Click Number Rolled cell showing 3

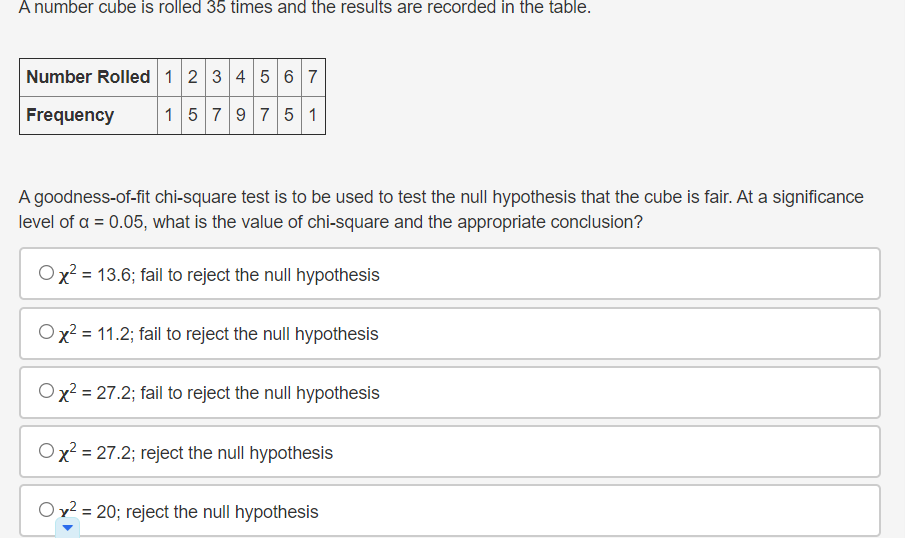pyautogui.click(x=217, y=77)
